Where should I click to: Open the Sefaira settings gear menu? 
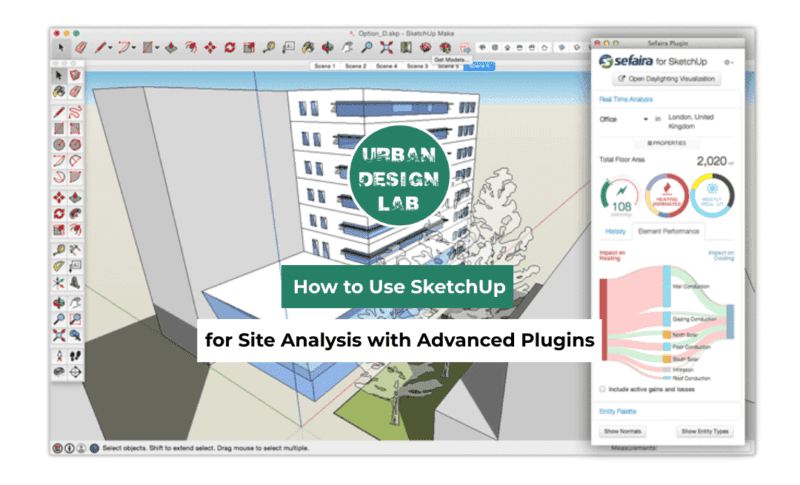point(727,61)
